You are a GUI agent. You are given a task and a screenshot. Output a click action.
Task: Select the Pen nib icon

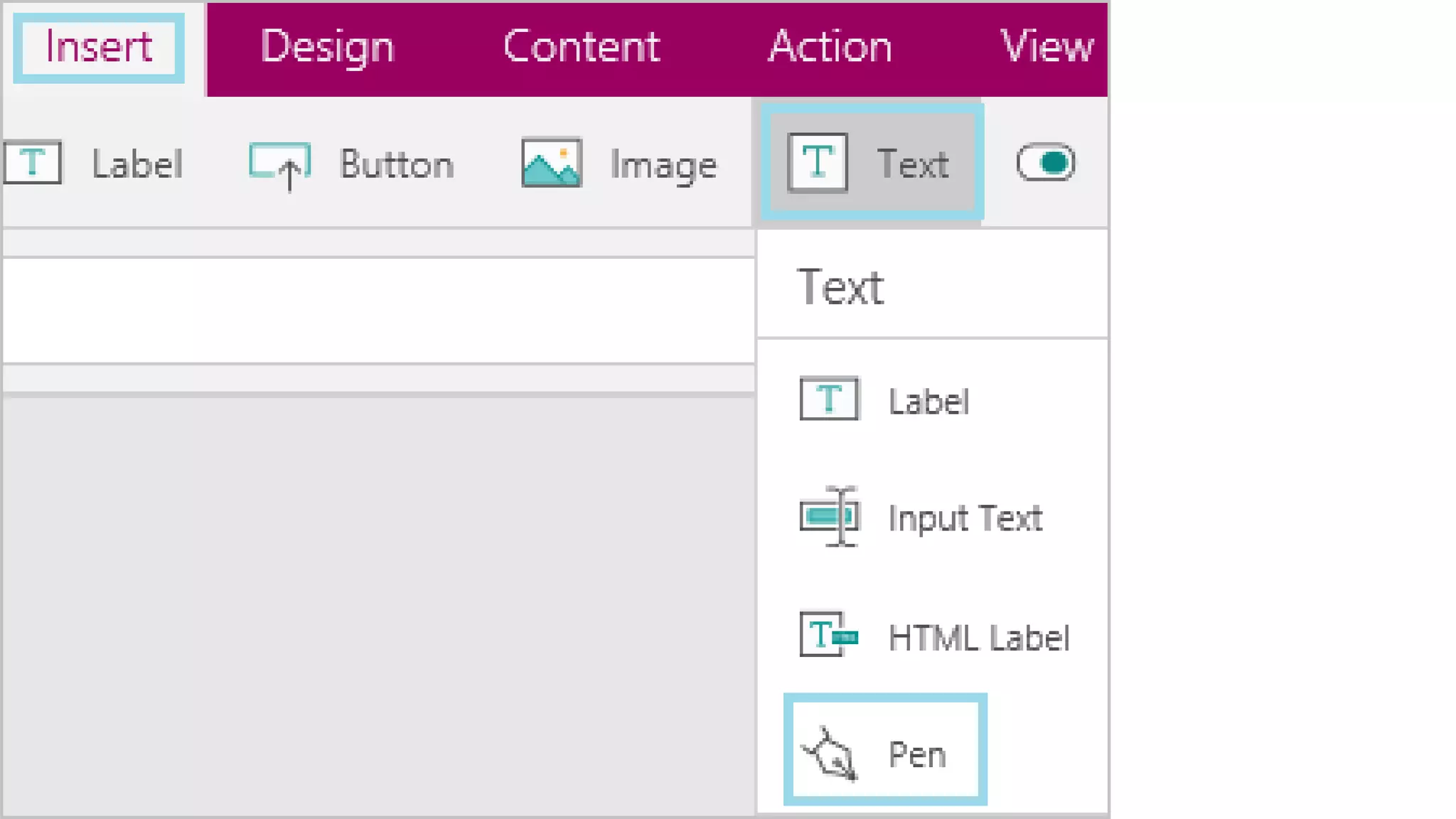point(829,754)
